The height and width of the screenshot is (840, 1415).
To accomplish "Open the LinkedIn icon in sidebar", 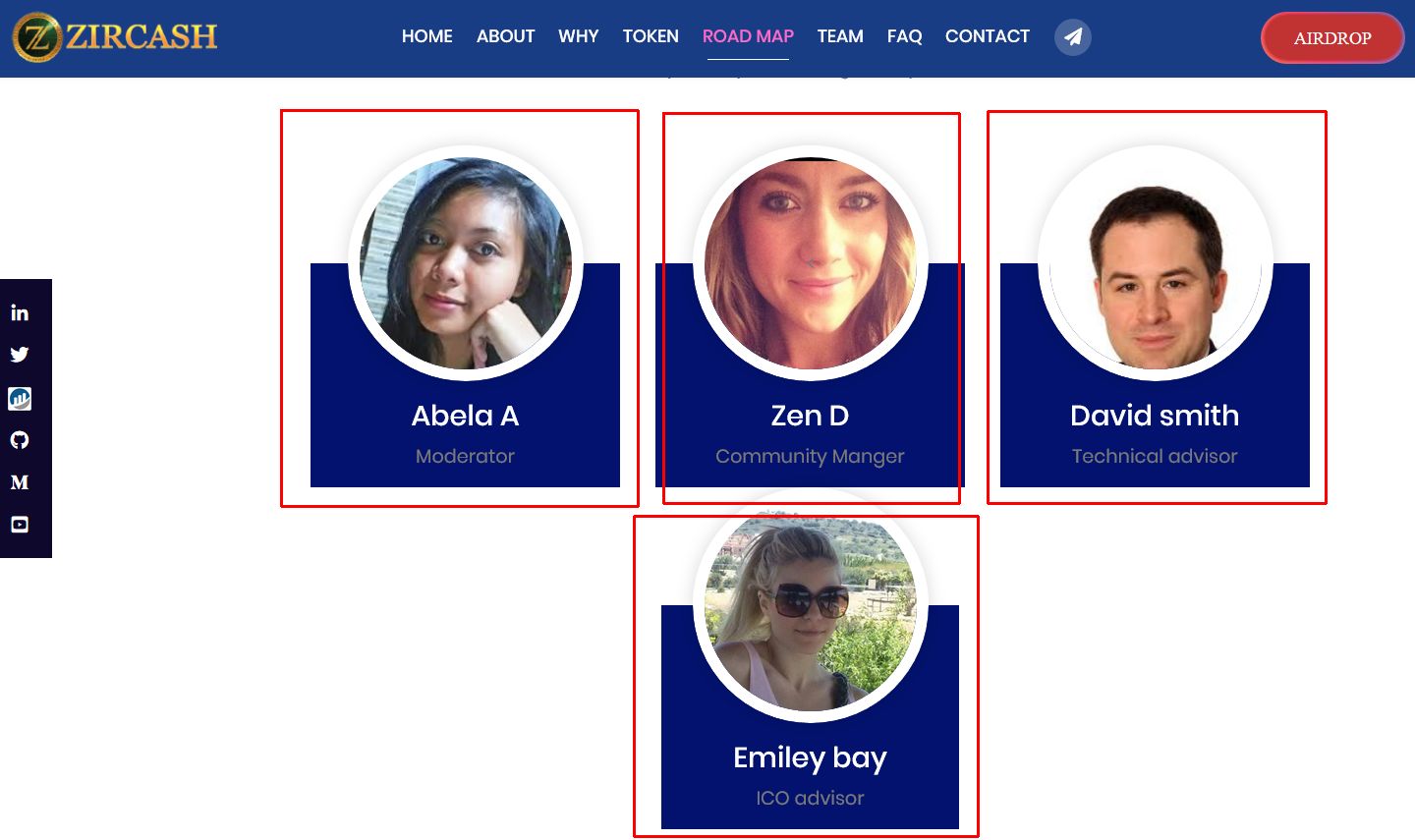I will (20, 313).
